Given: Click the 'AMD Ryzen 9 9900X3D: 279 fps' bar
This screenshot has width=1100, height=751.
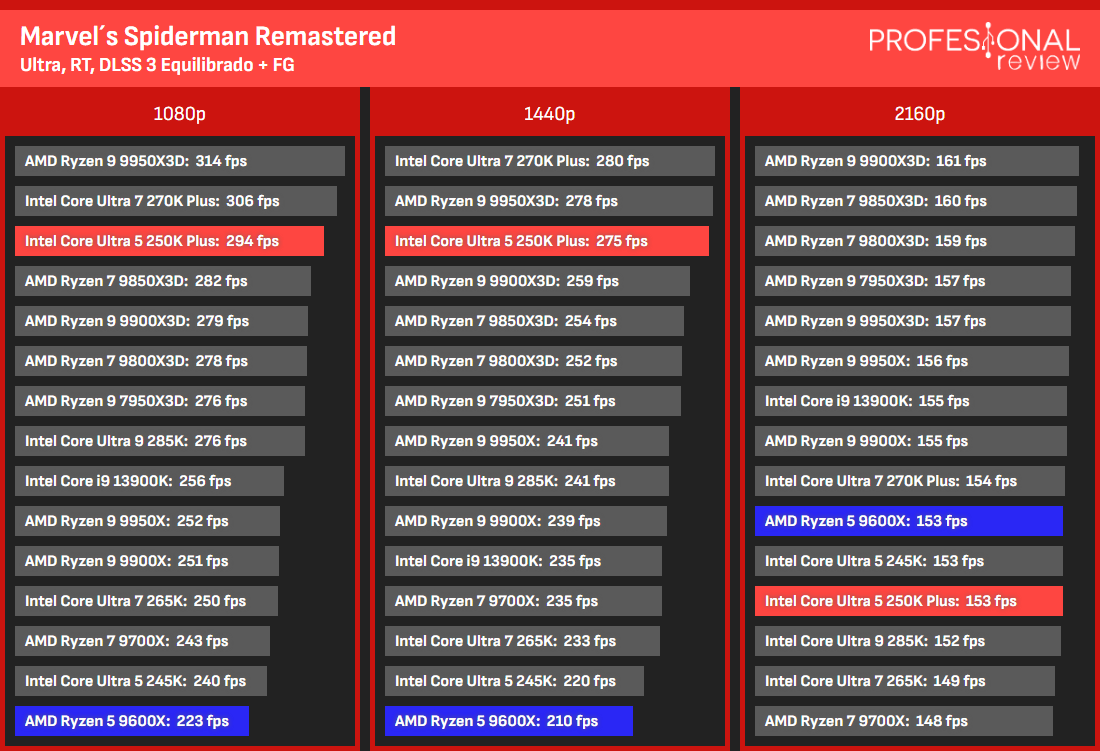Looking at the screenshot, I should [161, 321].
